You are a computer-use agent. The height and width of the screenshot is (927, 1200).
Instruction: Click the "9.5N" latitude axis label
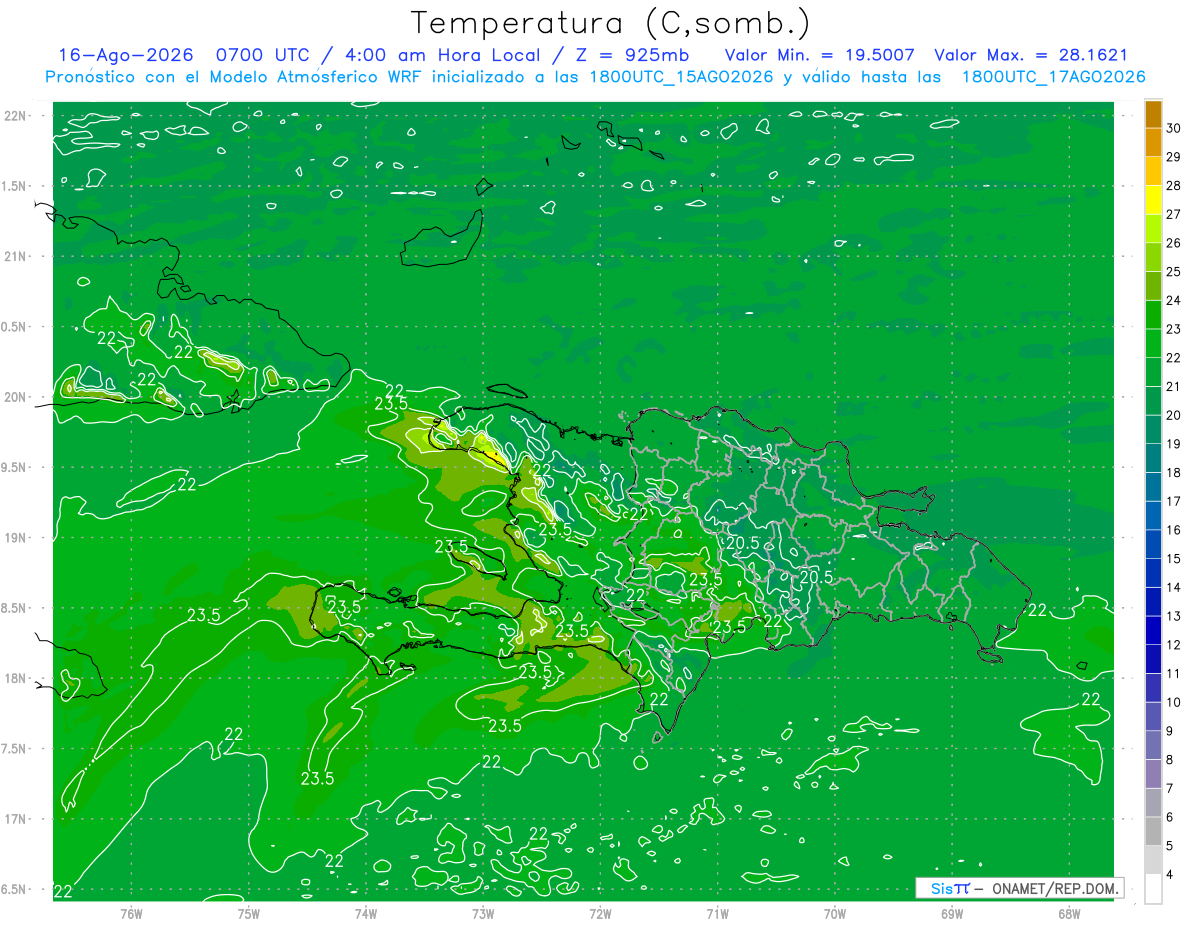point(15,467)
